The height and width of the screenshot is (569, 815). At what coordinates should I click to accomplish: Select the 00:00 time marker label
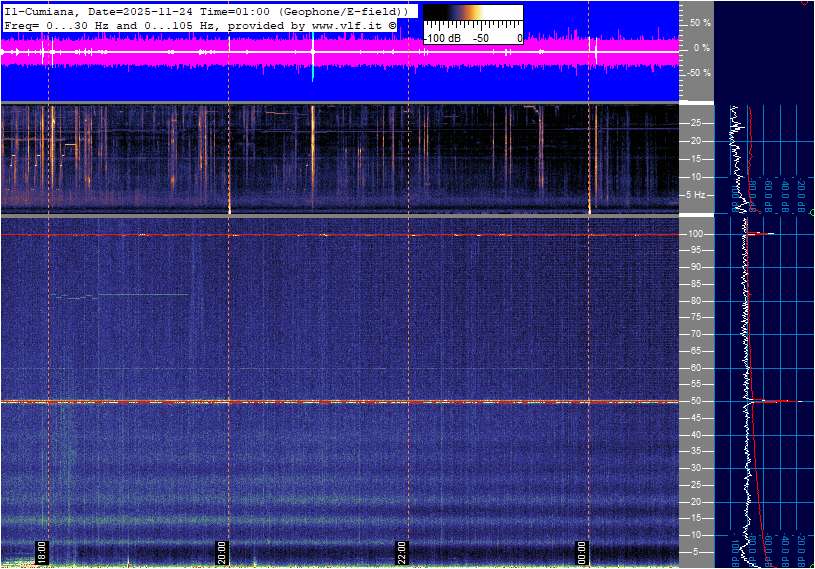pos(582,553)
